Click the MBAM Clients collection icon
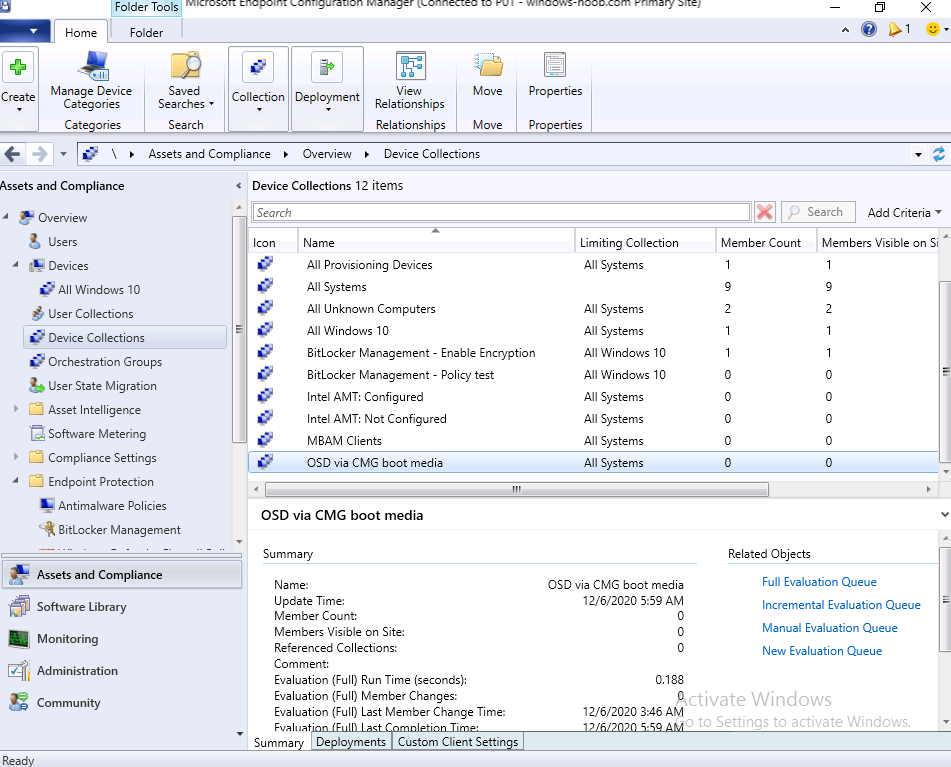Image resolution: width=951 pixels, height=767 pixels. pos(265,440)
